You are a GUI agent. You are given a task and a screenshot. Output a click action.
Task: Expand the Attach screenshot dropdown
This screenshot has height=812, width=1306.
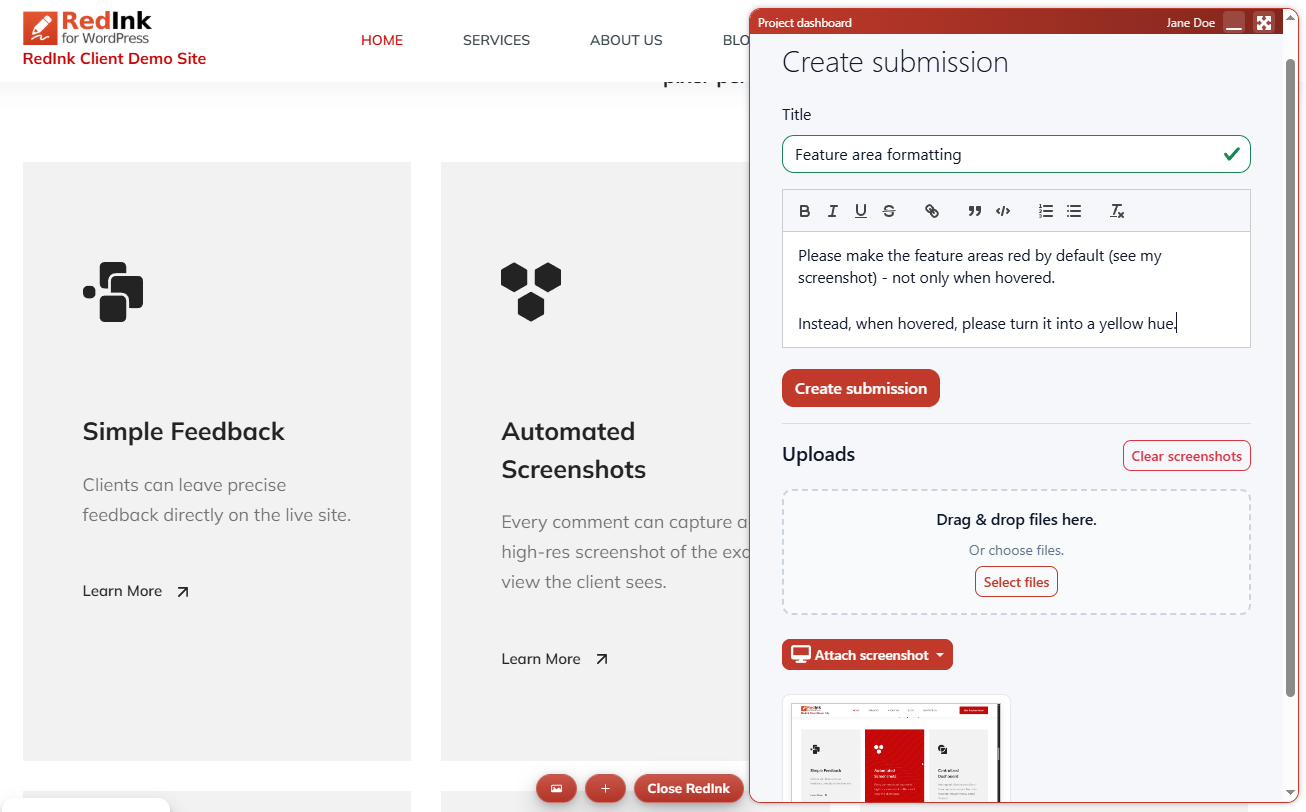867,655
